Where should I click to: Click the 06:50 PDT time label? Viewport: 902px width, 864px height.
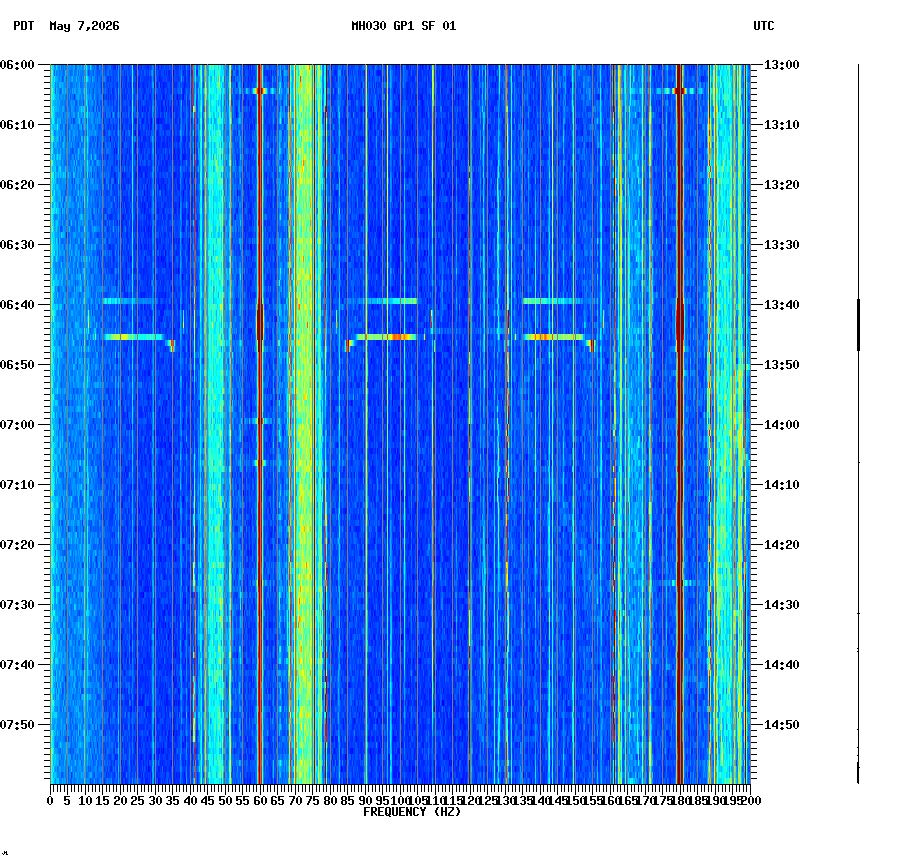pyautogui.click(x=17, y=365)
